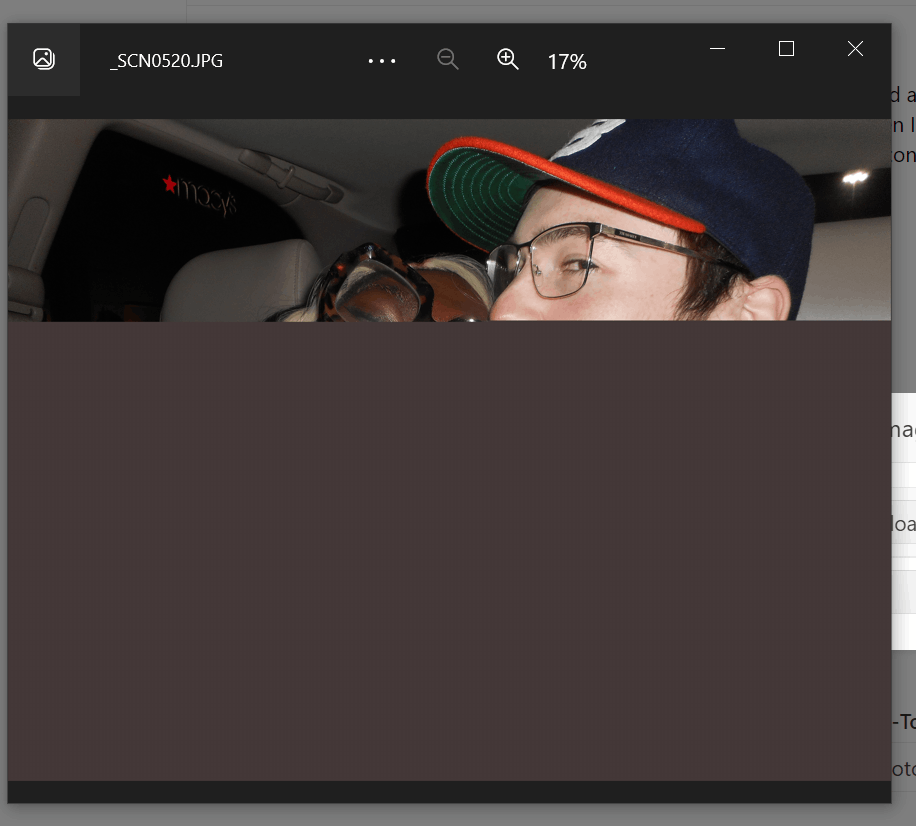Close the Photos window
Image resolution: width=916 pixels, height=826 pixels.
(855, 48)
